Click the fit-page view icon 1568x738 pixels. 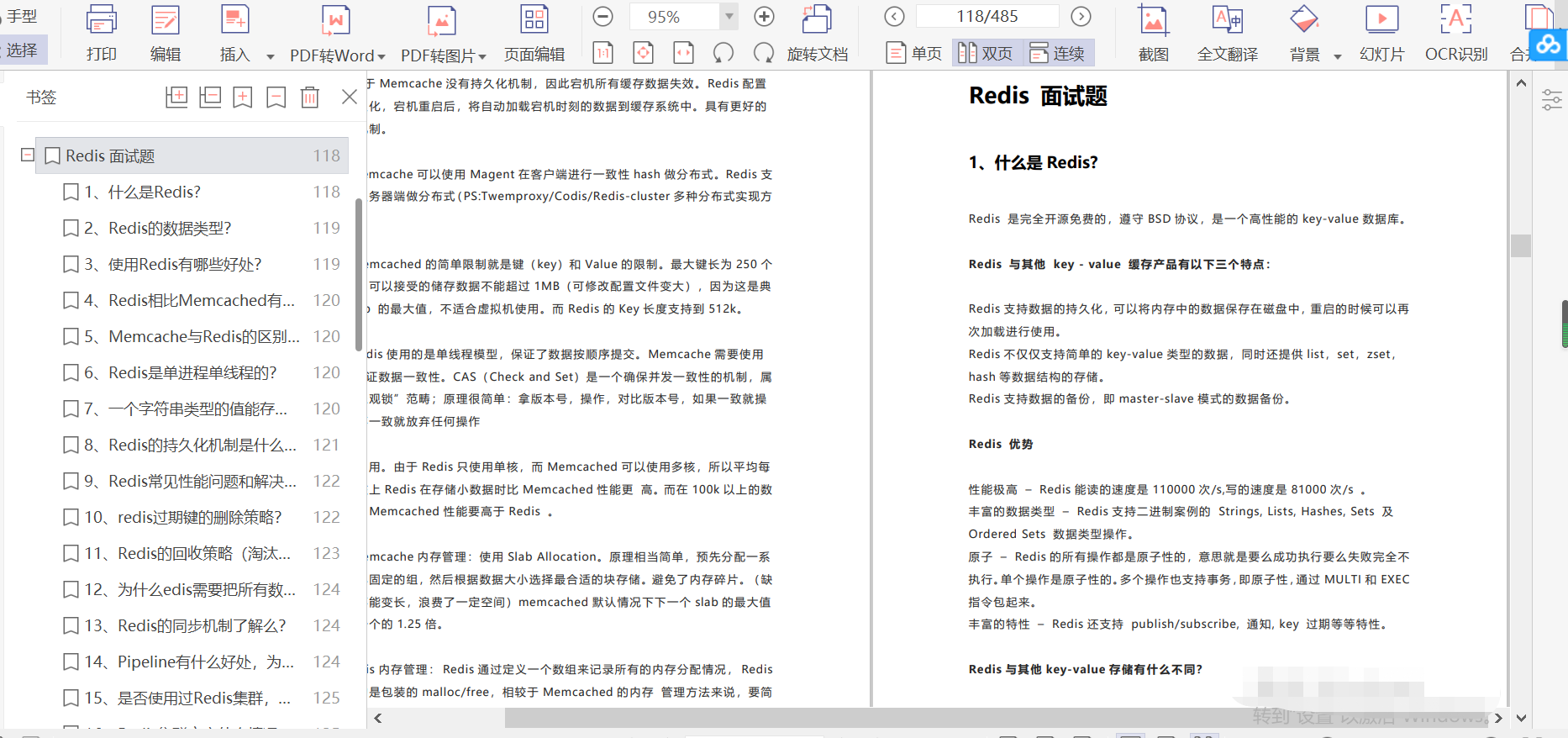[644, 53]
